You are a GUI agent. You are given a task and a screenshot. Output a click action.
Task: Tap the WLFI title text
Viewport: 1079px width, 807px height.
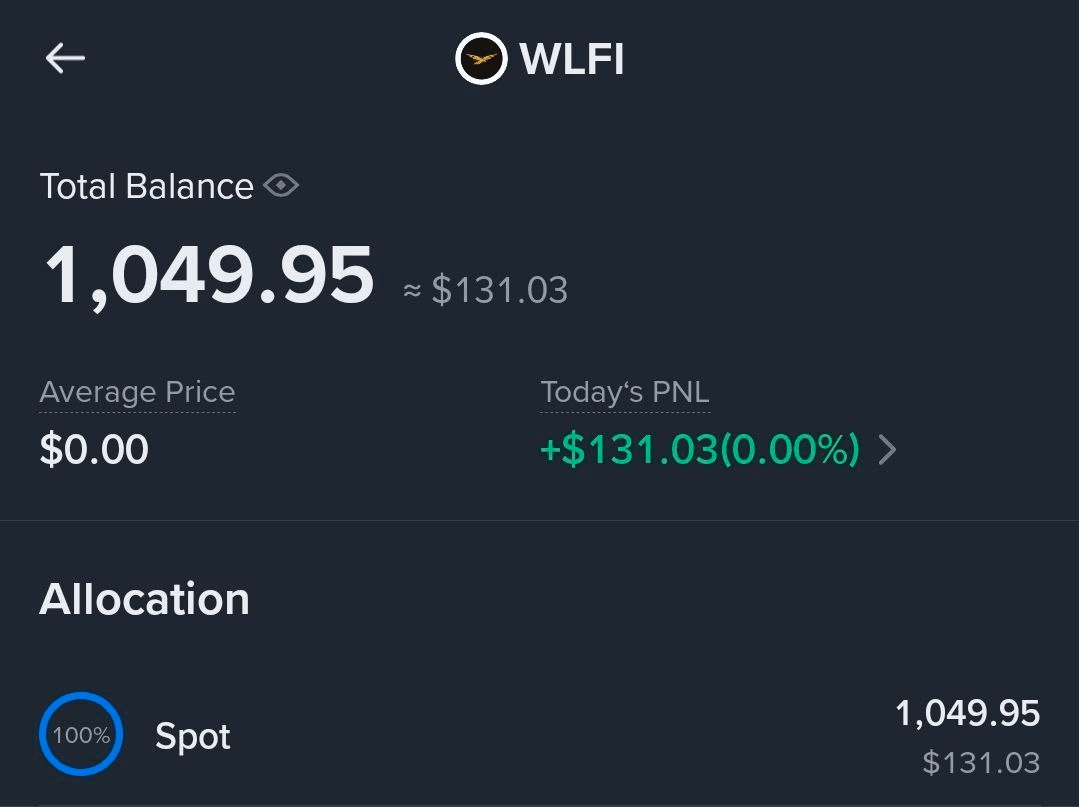tap(572, 59)
